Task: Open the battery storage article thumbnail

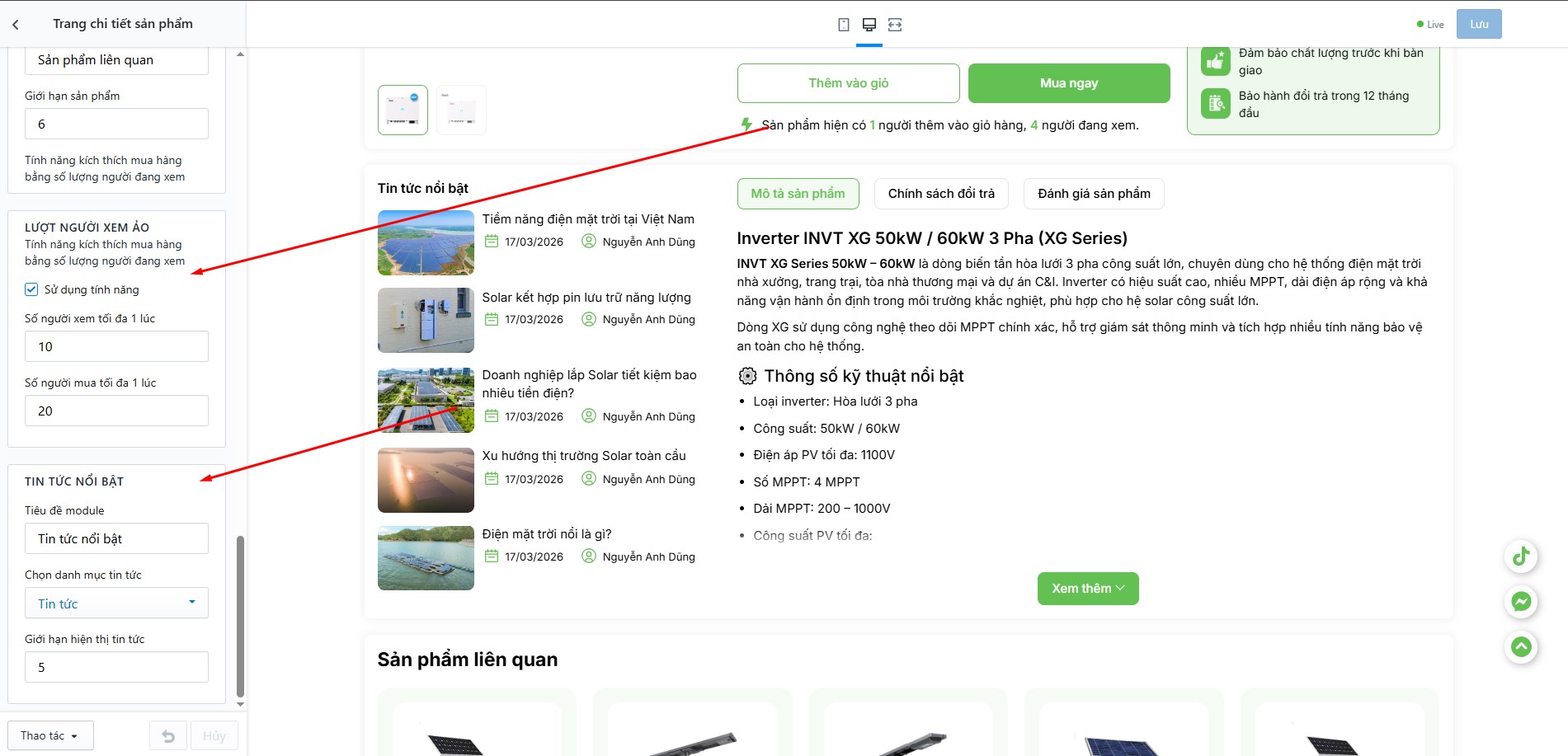Action: [x=426, y=320]
